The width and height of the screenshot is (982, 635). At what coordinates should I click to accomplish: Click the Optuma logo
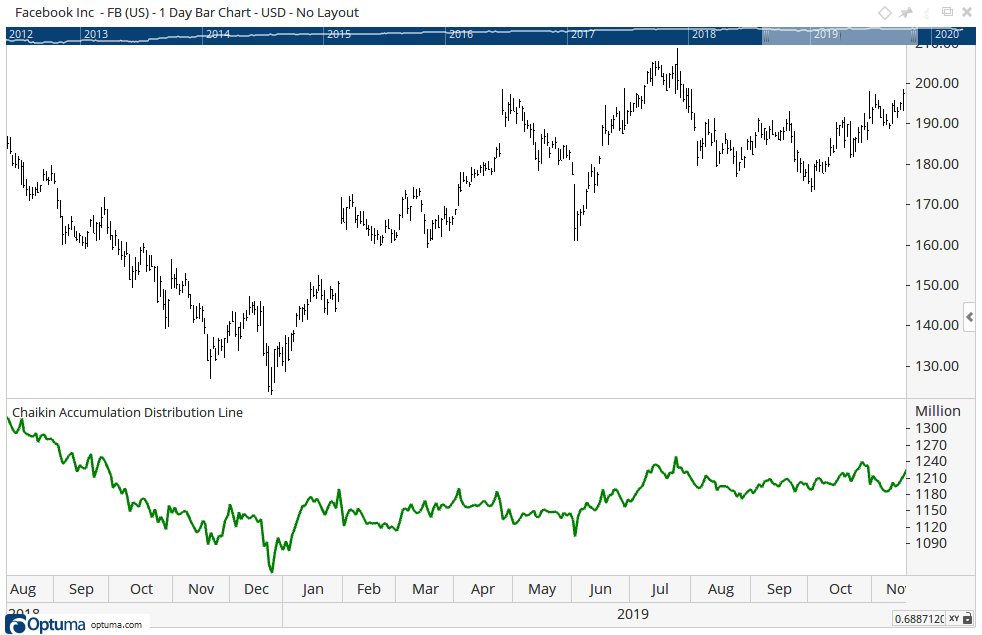pyautogui.click(x=45, y=624)
